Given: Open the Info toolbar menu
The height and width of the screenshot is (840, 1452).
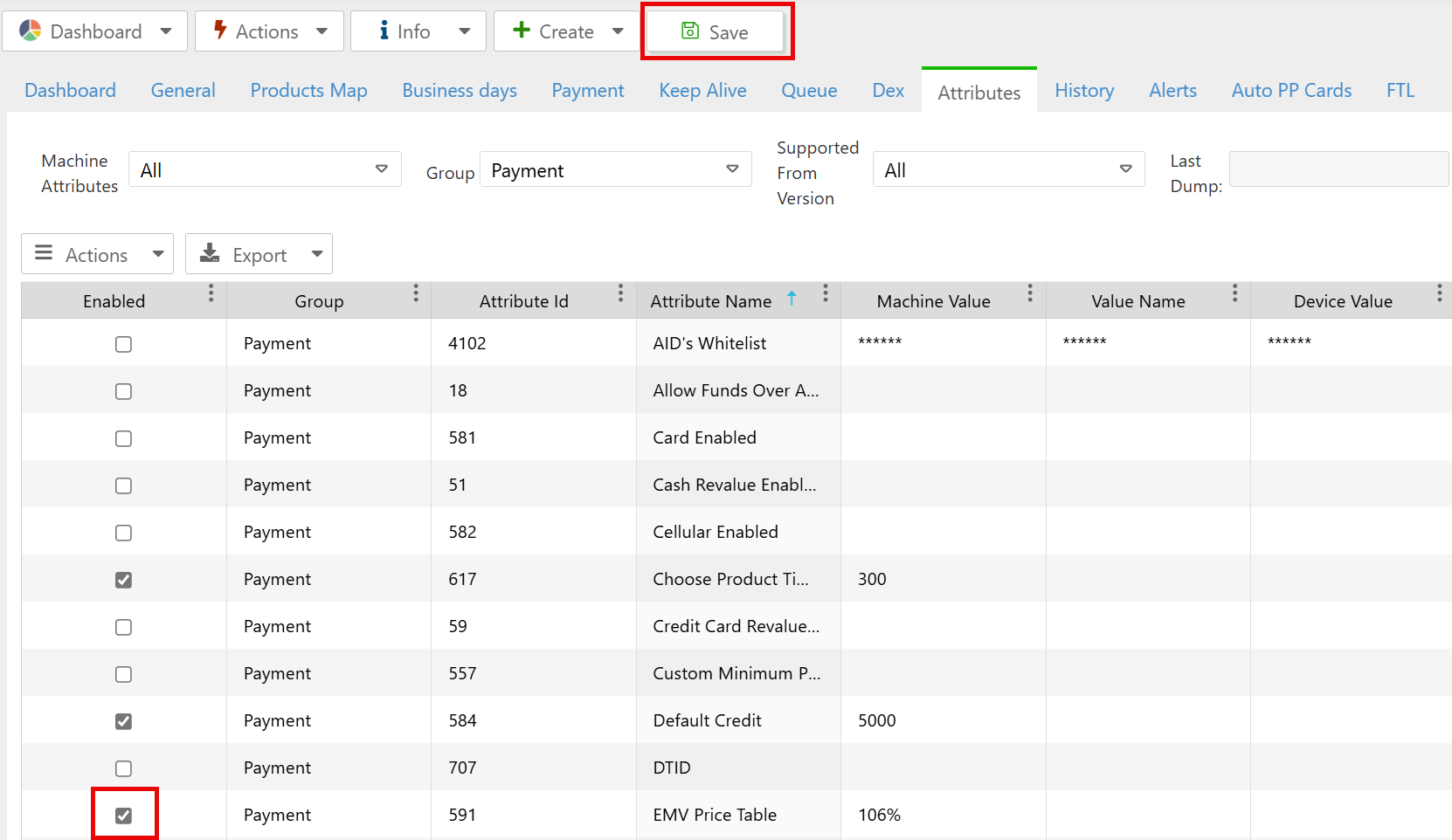Looking at the screenshot, I should (418, 32).
